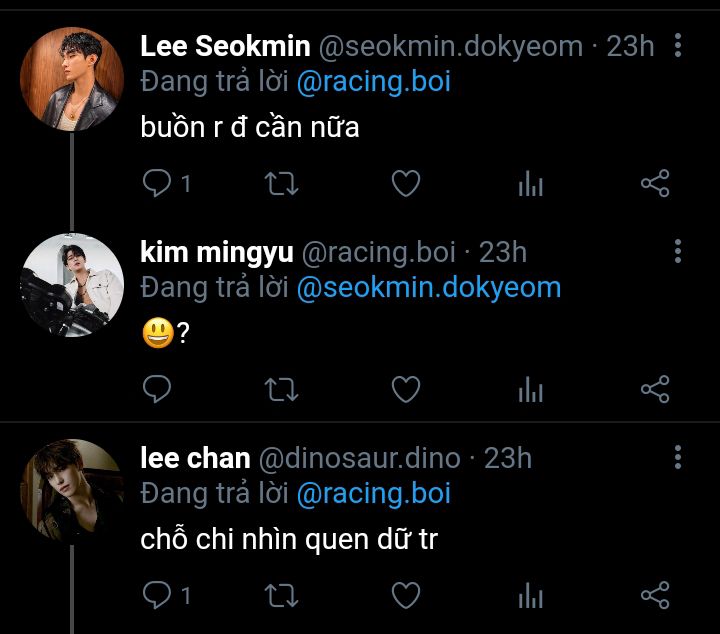Reply to lee chan's tweet
This screenshot has height=634, width=720.
click(x=157, y=596)
